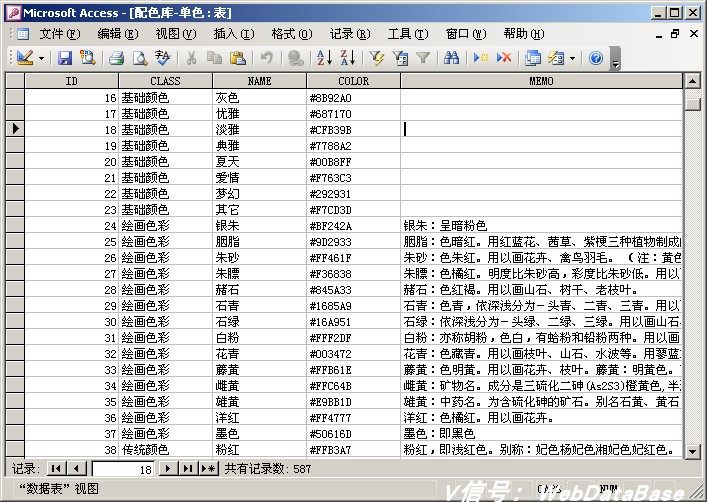Open the 编辑(E) menu
The image size is (707, 502).
tap(118, 34)
